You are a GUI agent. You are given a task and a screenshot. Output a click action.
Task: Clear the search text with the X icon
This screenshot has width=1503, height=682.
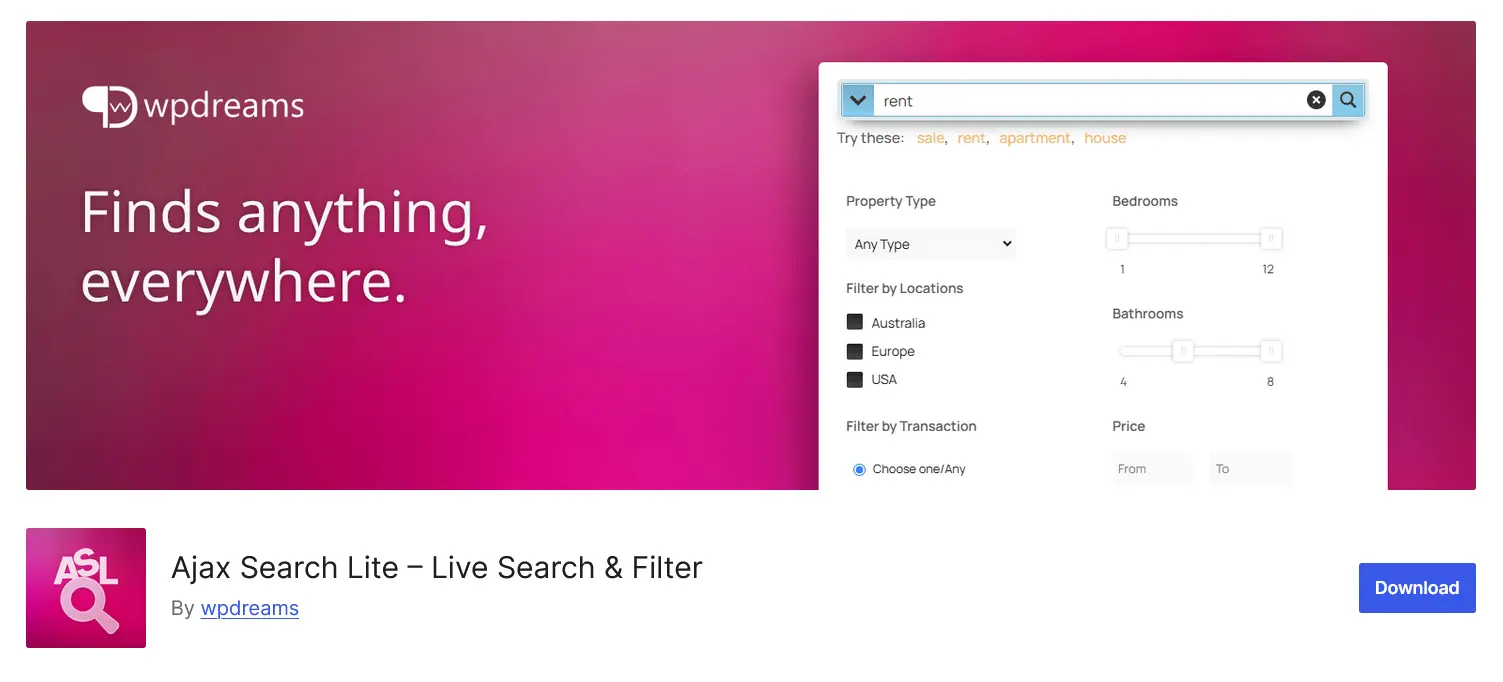pyautogui.click(x=1316, y=100)
